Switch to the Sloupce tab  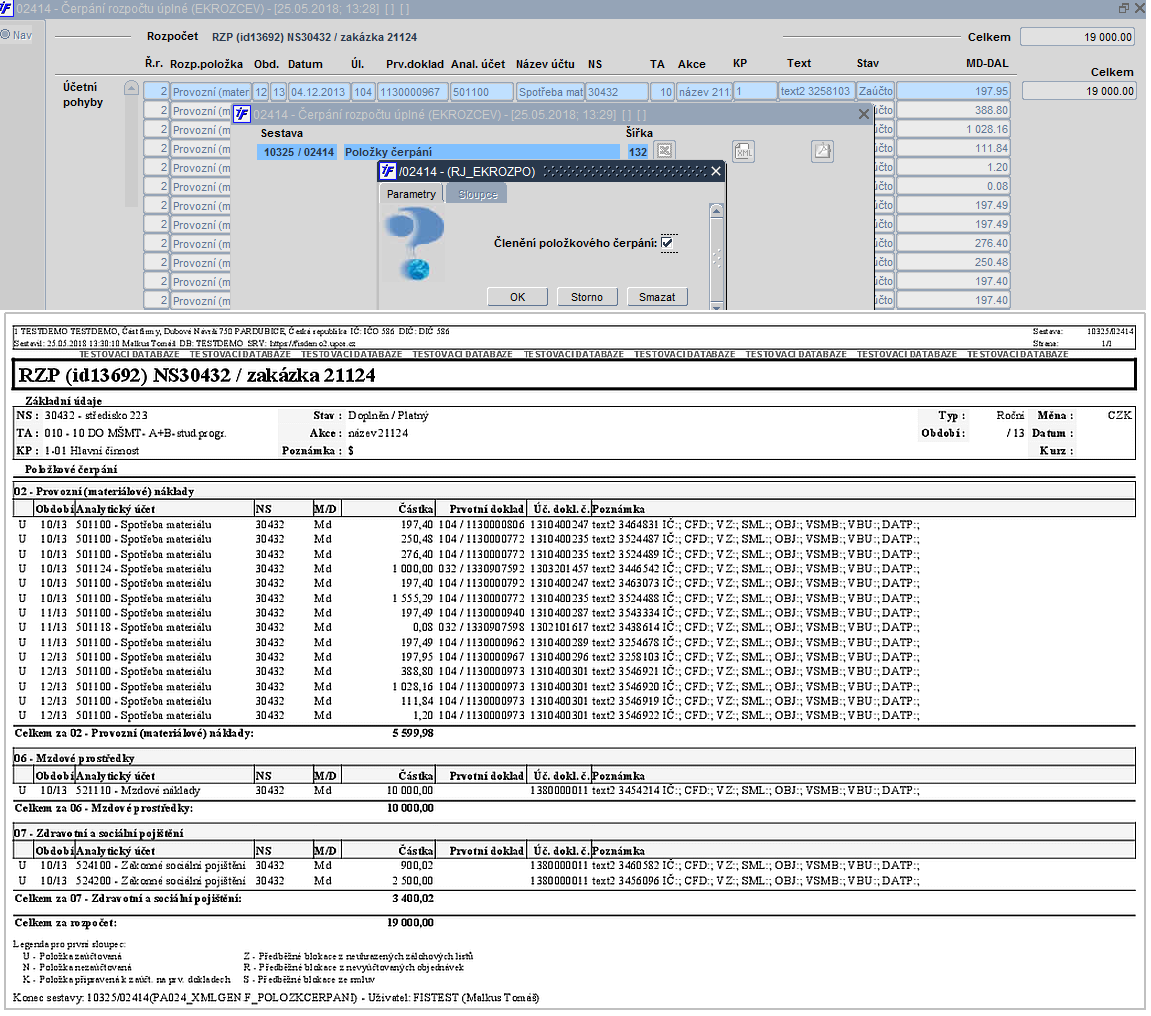tap(478, 195)
